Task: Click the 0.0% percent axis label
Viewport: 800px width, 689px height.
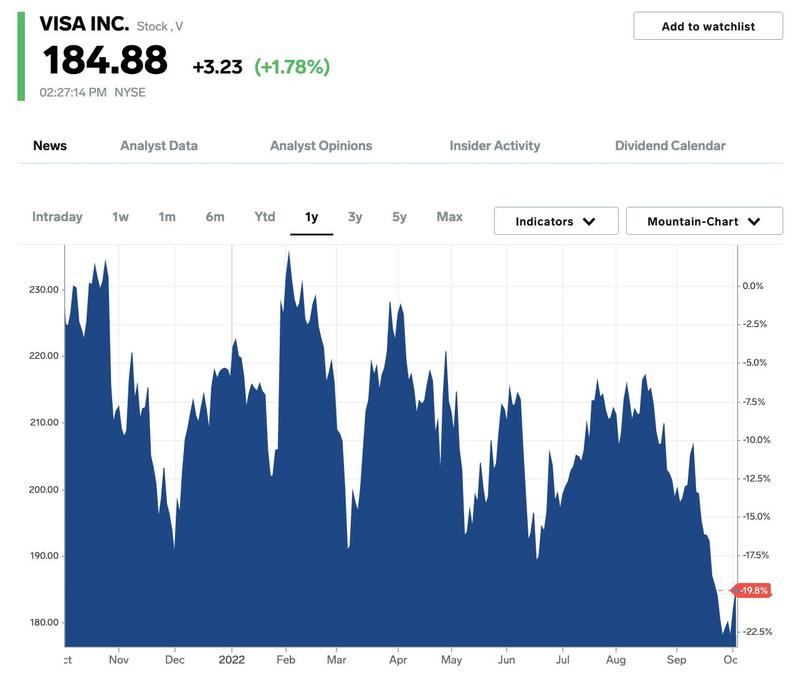Action: click(753, 286)
